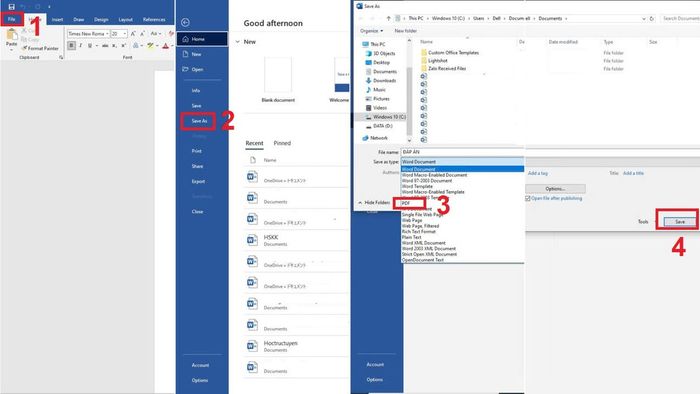Viewport: 700px width, 394px height.
Task: Switch to the Draw ribbon tab
Action: click(x=79, y=20)
